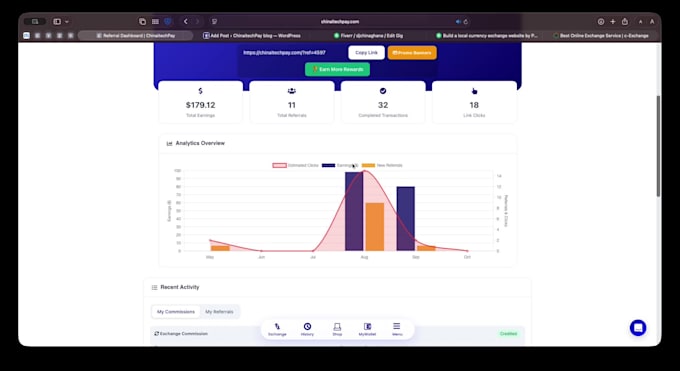Reload the page with refresh icon
680x371 pixels.
[466, 22]
